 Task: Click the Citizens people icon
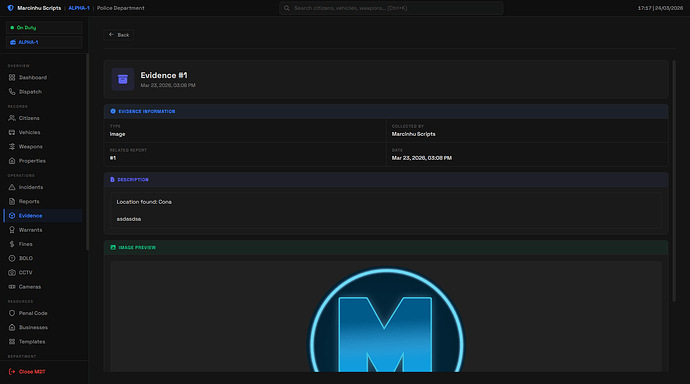pyautogui.click(x=12, y=118)
